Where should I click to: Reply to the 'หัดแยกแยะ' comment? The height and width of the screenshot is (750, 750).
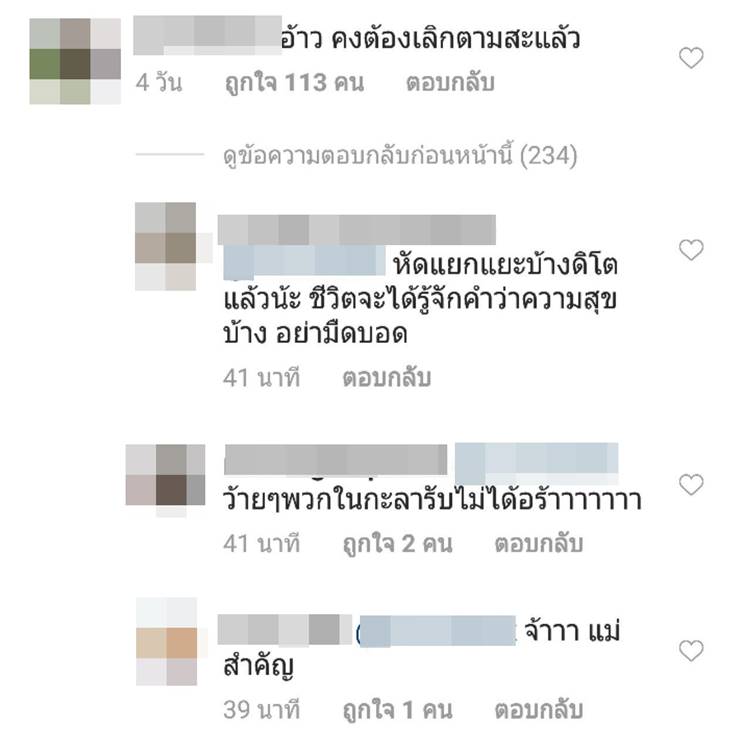coord(386,377)
